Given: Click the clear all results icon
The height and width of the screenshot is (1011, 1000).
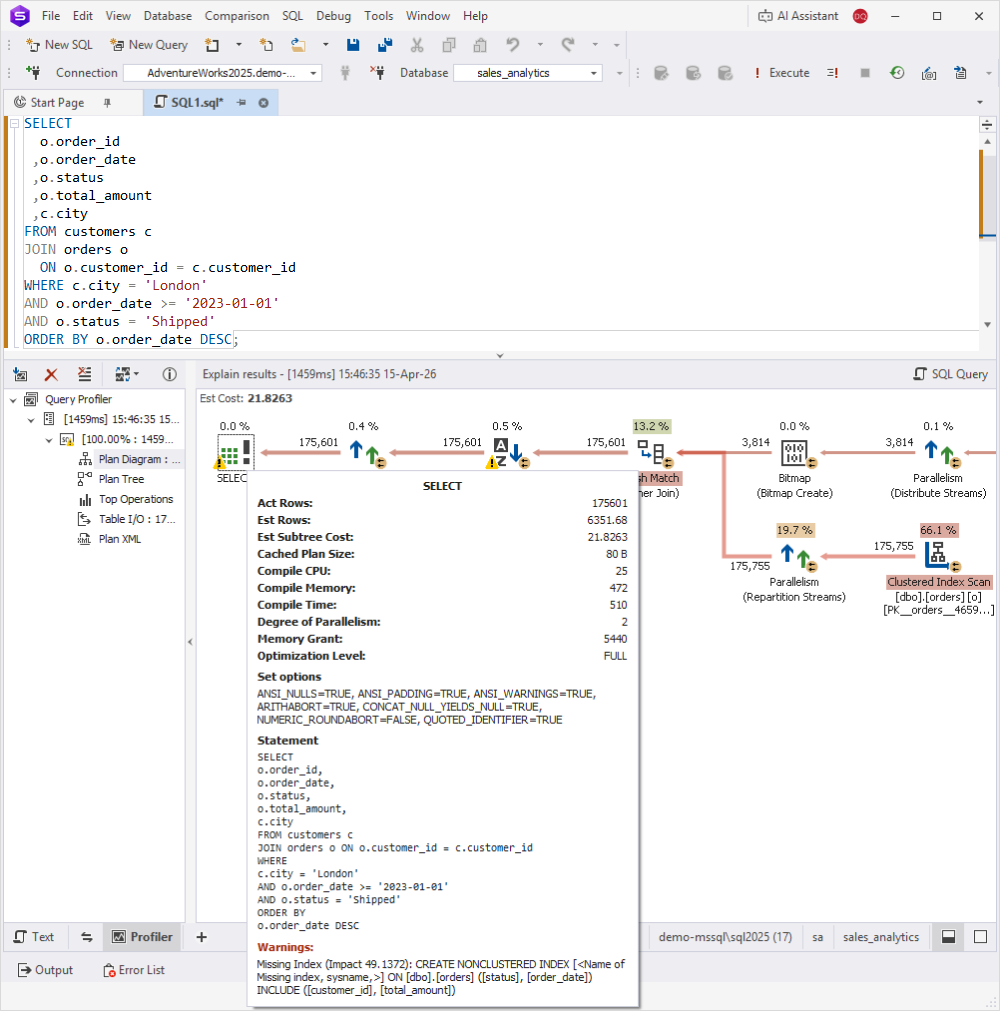Looking at the screenshot, I should pos(84,374).
